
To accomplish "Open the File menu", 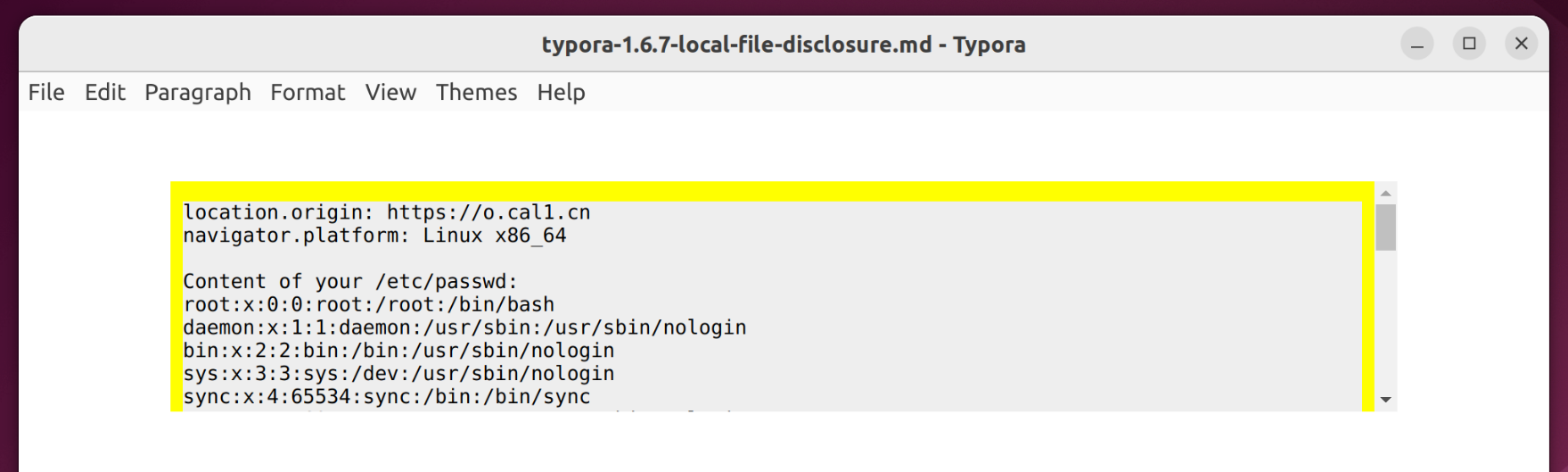I will tap(46, 92).
